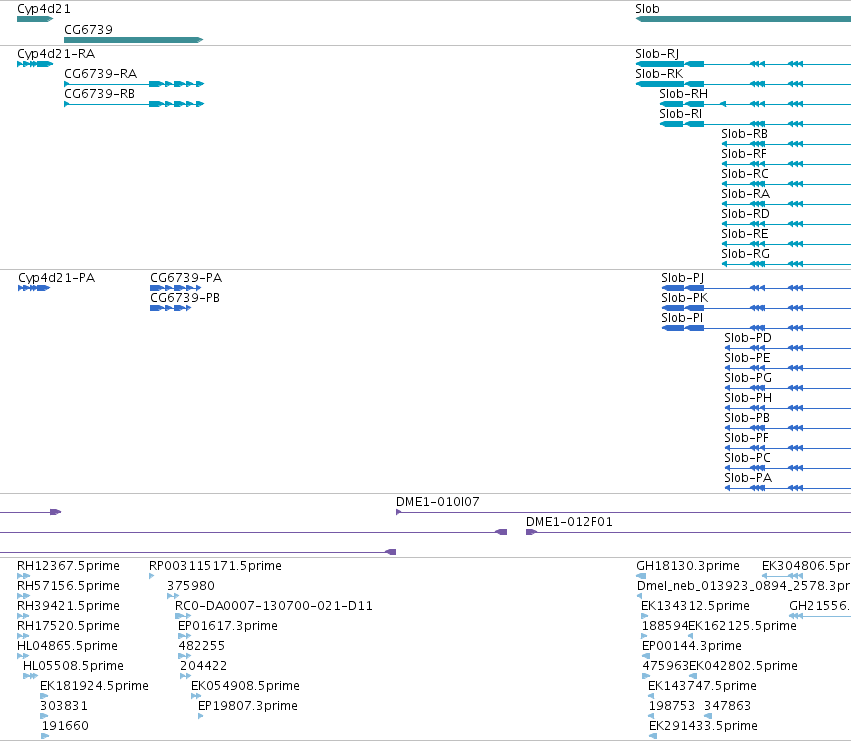The height and width of the screenshot is (741, 851).
Task: Click the Slob-PB protein label
Action: click(747, 419)
